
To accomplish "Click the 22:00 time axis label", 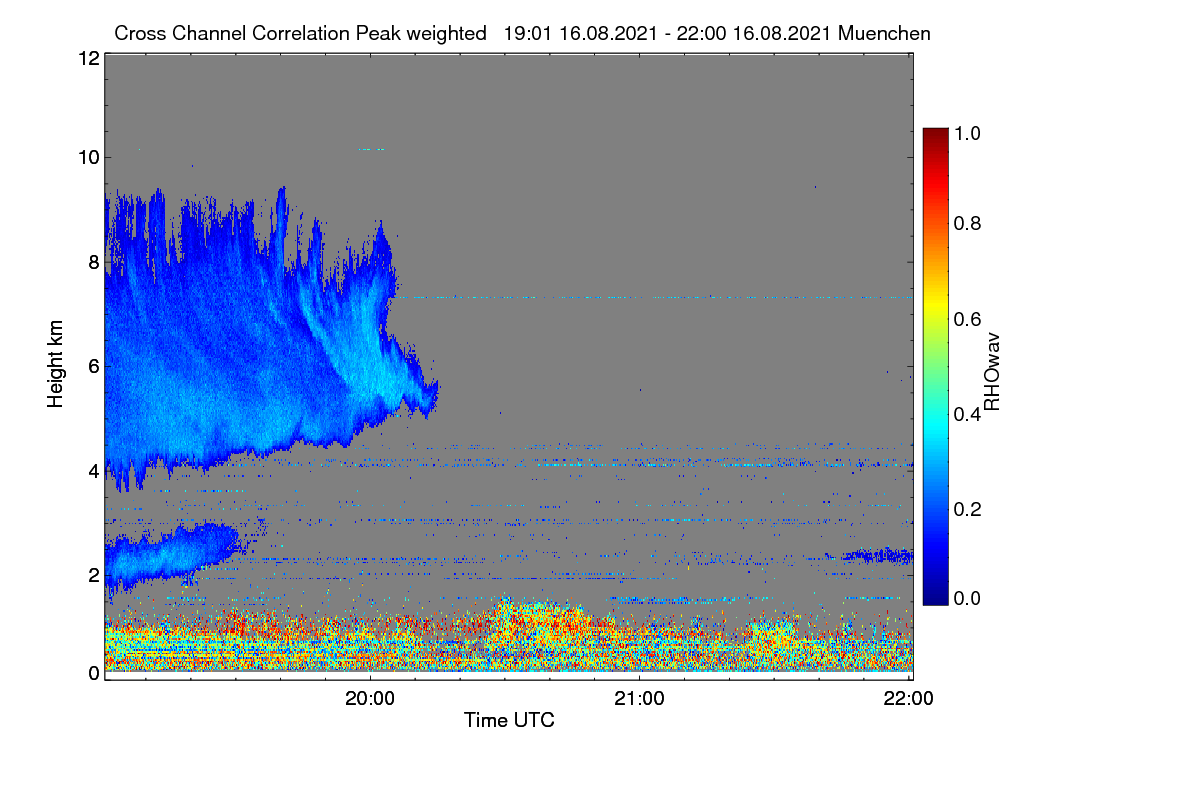I will [x=908, y=699].
